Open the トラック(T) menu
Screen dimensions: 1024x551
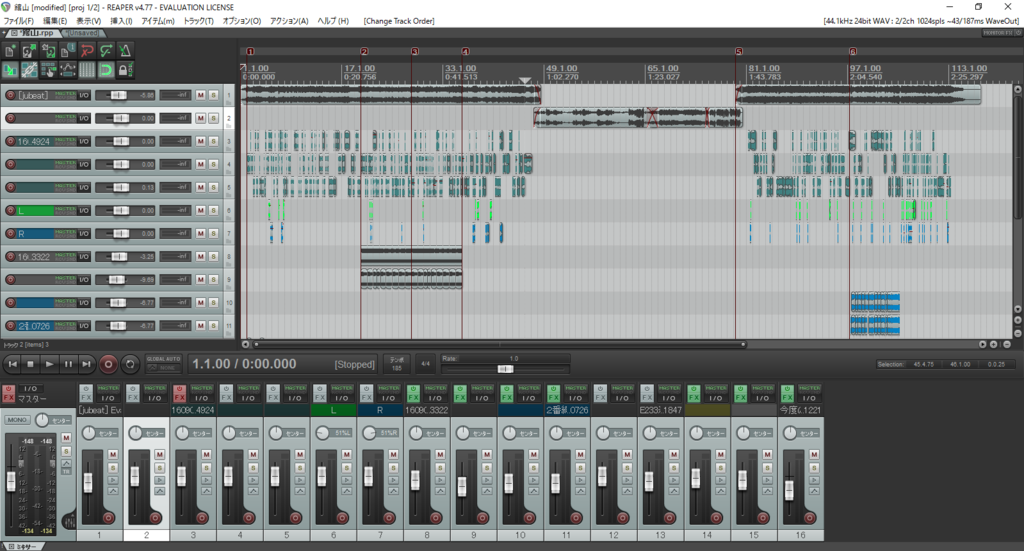point(198,21)
